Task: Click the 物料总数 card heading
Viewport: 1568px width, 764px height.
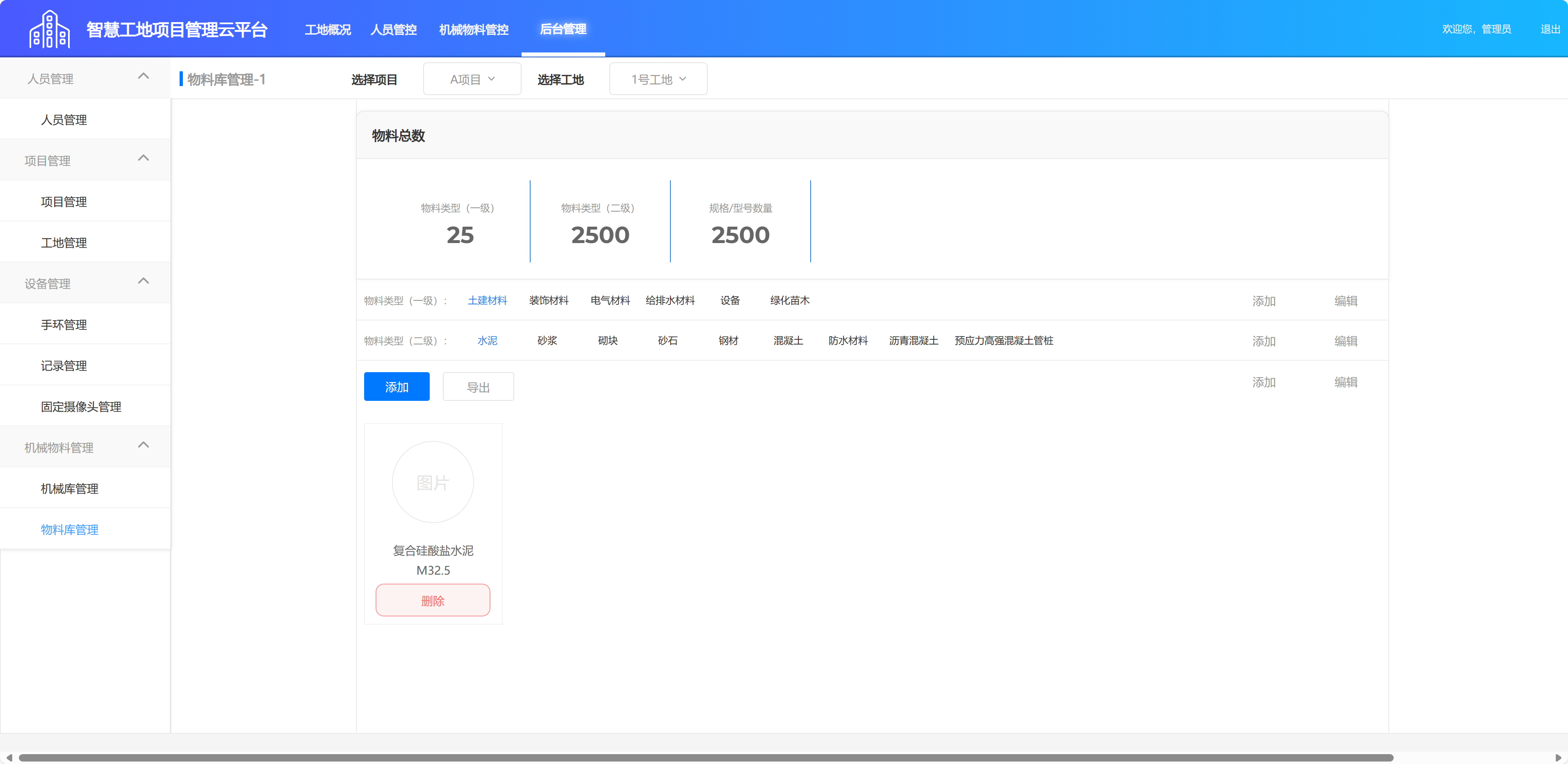Action: tap(398, 136)
